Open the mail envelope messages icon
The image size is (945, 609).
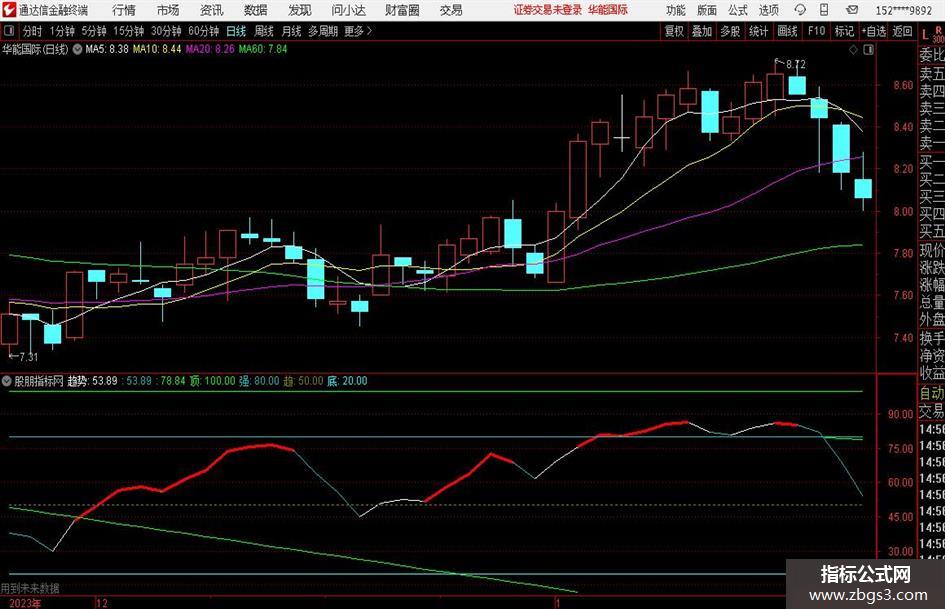(852, 10)
